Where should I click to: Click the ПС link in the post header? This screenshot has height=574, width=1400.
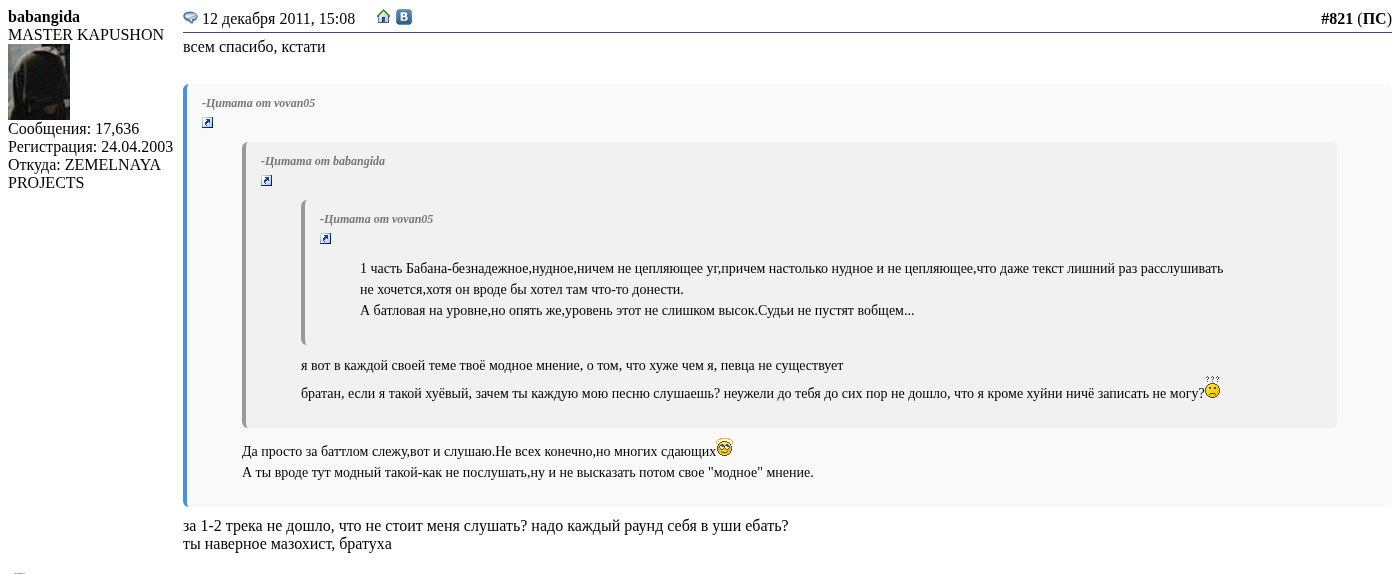(x=1374, y=19)
